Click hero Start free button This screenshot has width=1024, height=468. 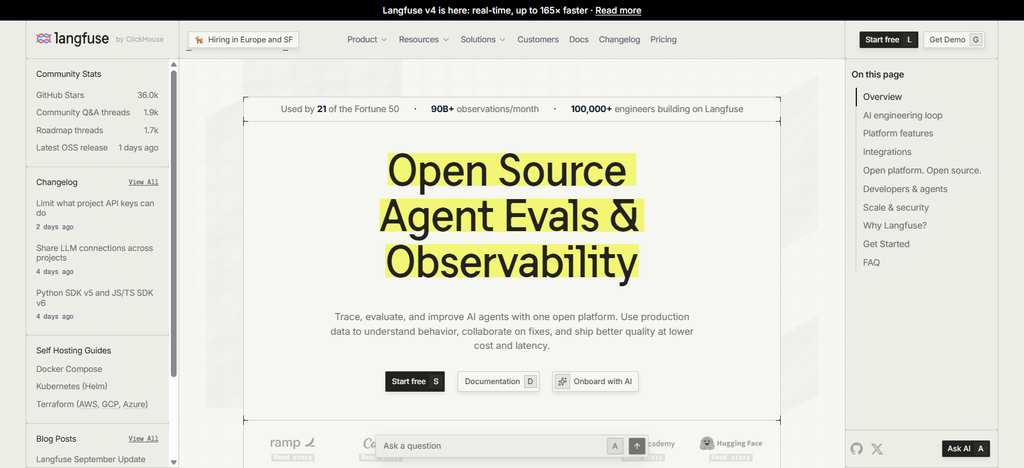point(415,381)
